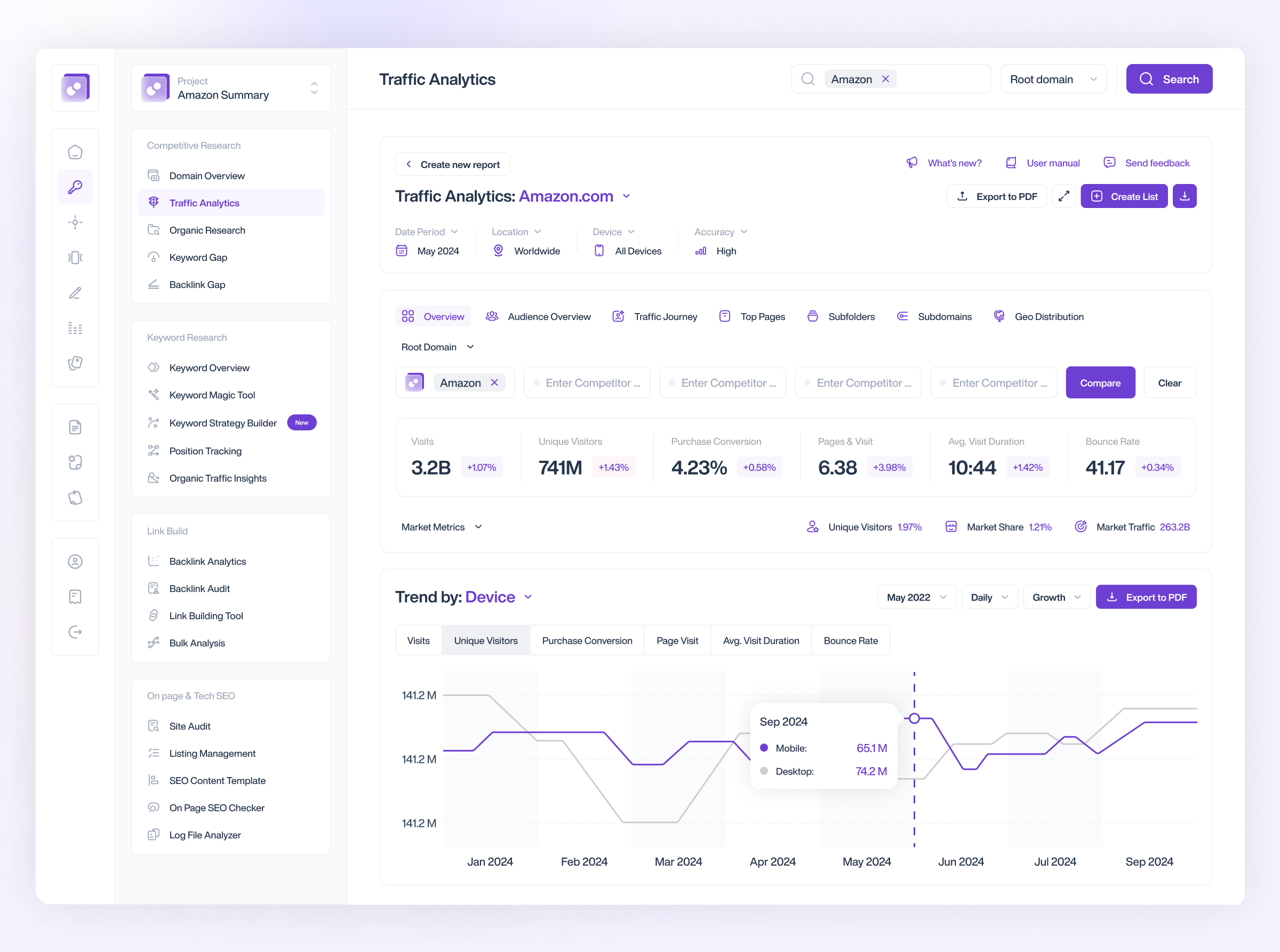Click the accuracy bars icon beside High
Screen dimensions: 1280x952
click(x=701, y=251)
